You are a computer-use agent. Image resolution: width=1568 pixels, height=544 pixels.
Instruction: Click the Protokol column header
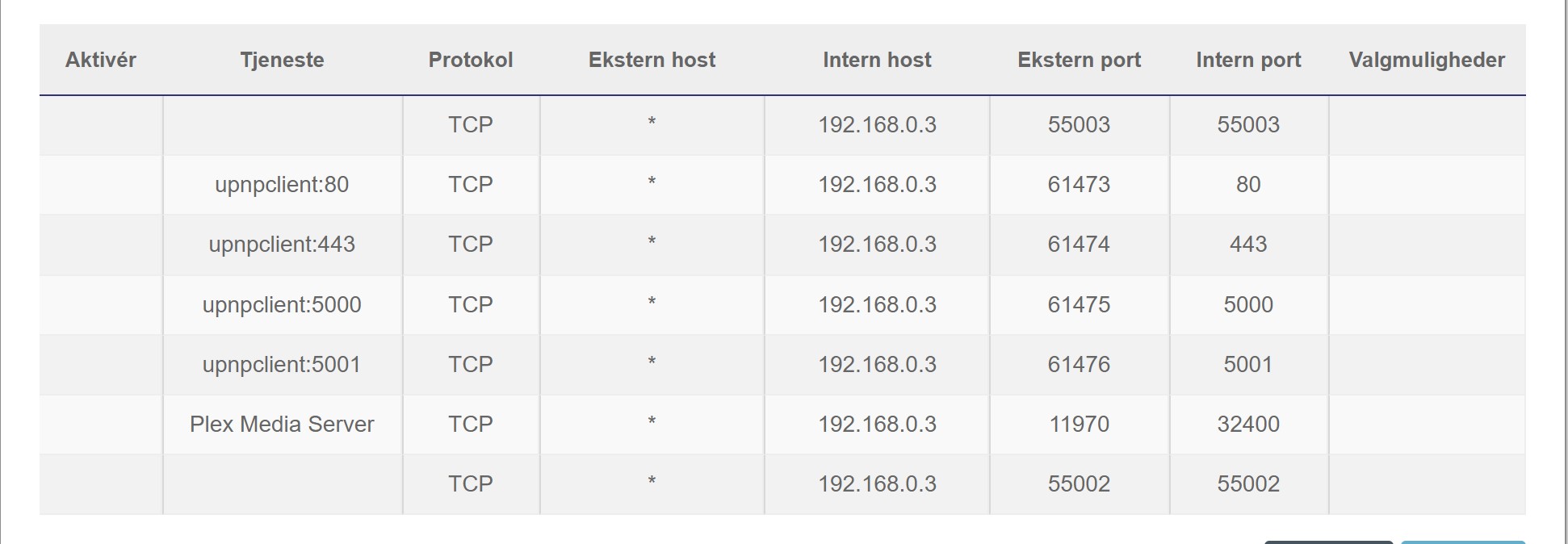point(471,60)
